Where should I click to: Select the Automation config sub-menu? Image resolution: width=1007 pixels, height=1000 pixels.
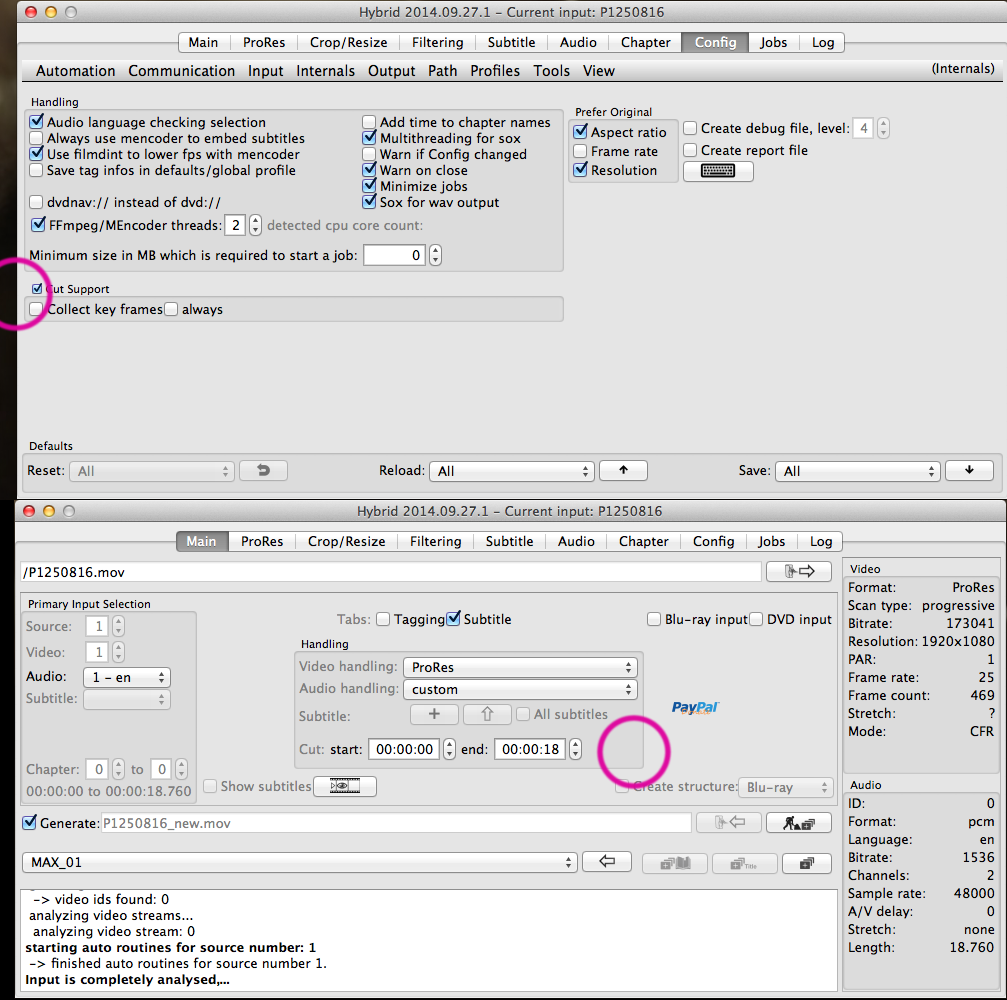76,71
